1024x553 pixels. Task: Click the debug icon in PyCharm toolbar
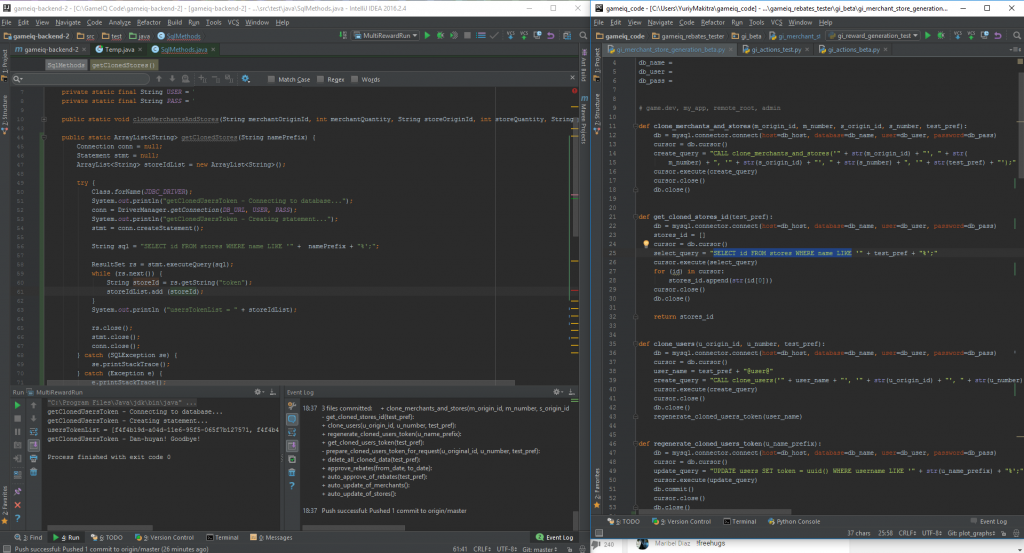941,36
